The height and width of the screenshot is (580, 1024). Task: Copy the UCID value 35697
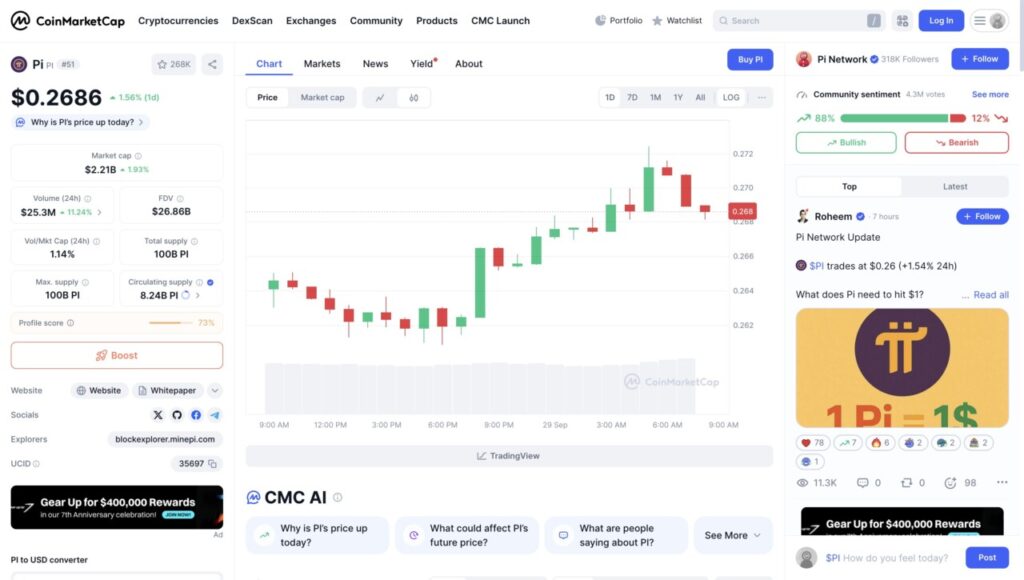(212, 464)
